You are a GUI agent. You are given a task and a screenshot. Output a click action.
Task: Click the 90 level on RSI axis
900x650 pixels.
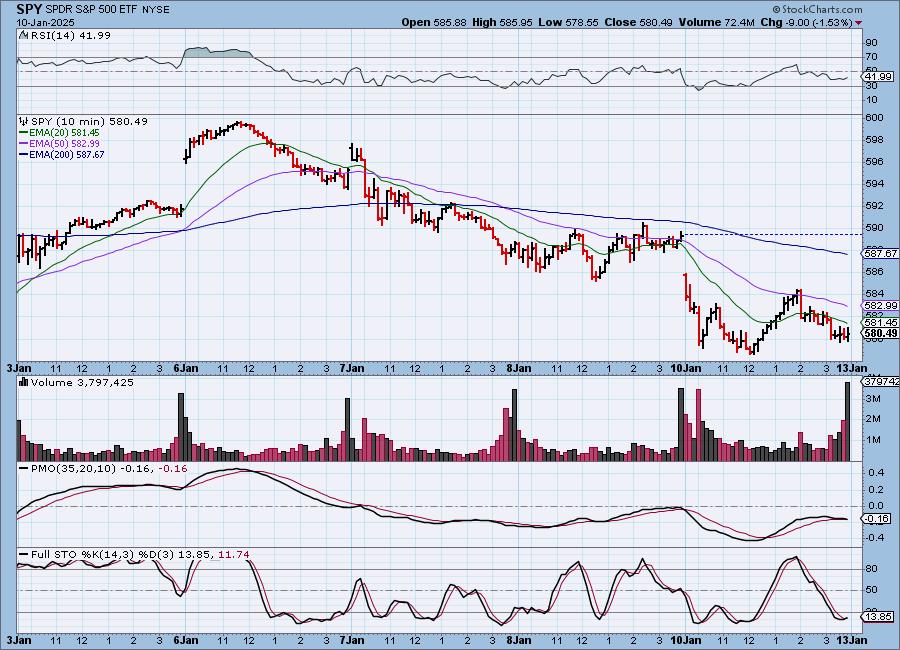pyautogui.click(x=871, y=42)
